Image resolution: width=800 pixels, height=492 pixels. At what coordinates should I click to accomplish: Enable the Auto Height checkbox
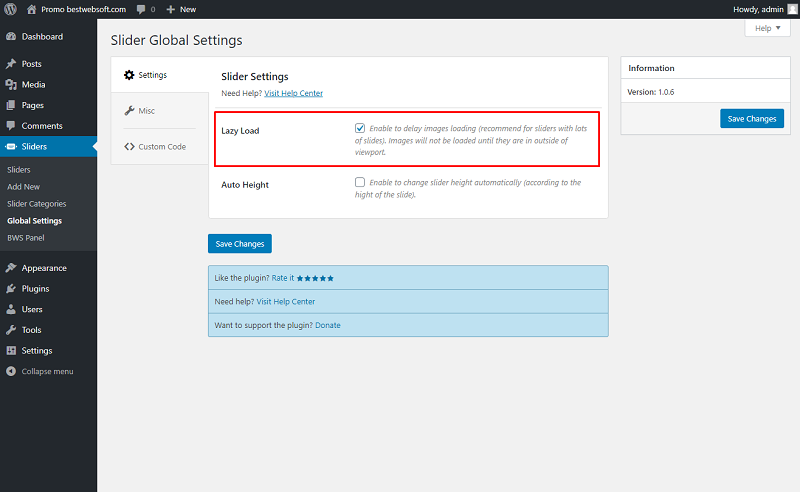point(360,182)
